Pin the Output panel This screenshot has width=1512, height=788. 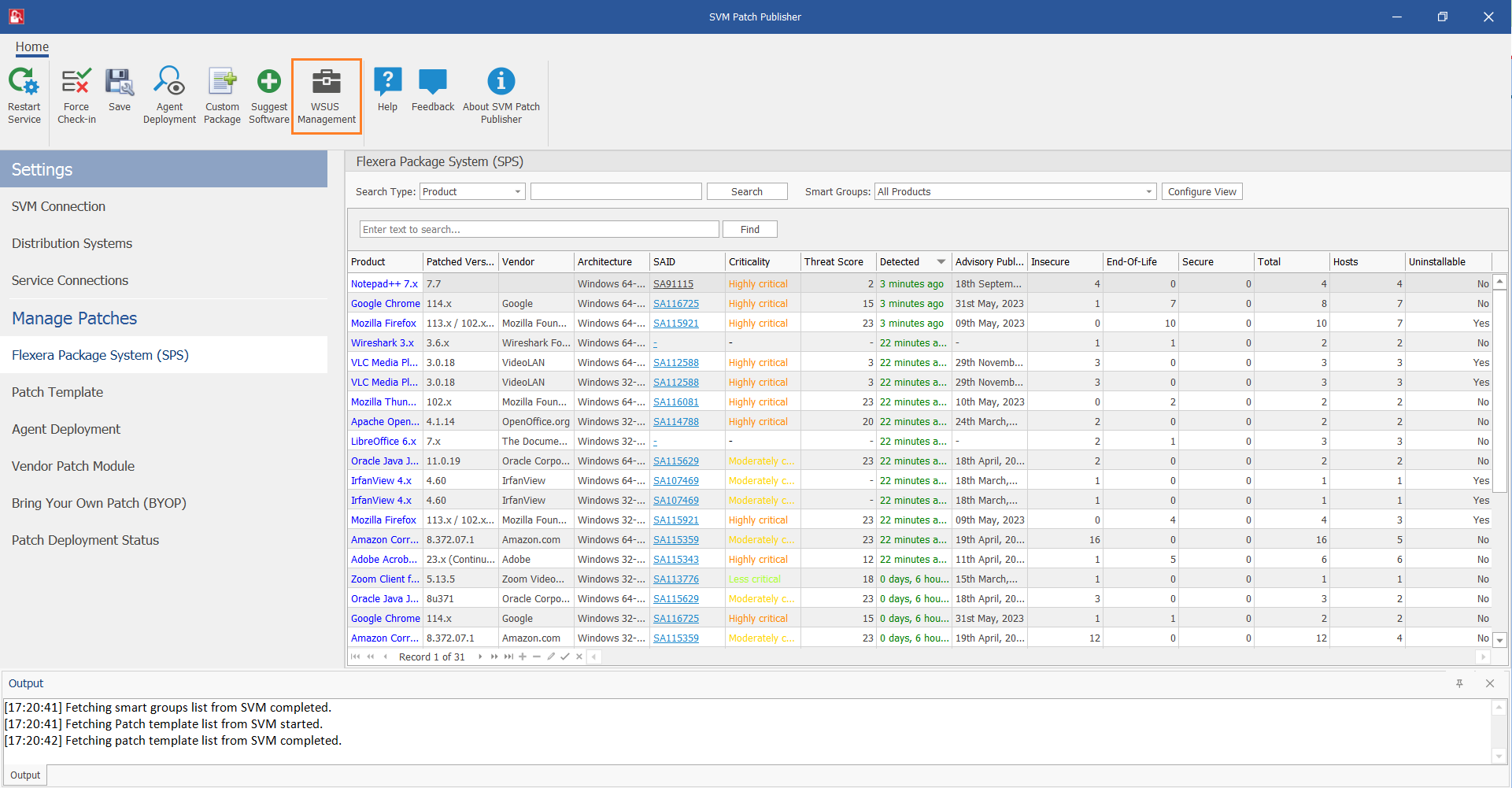click(1460, 683)
